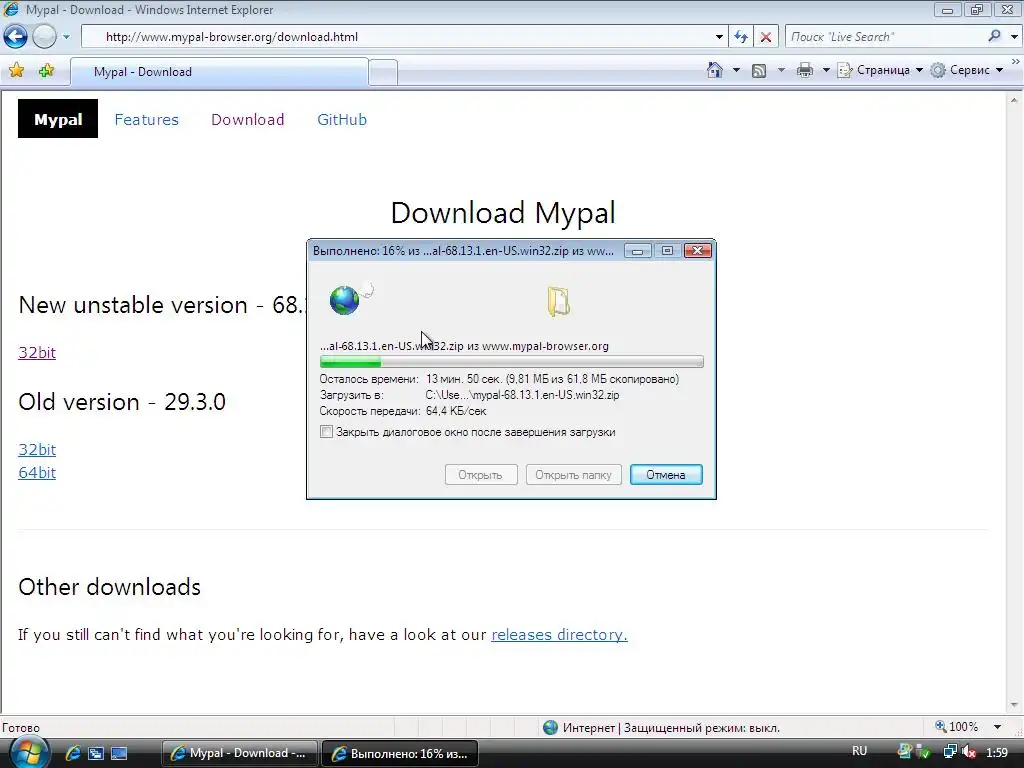Click the Открыть папку button
The image size is (1024, 768).
tap(573, 475)
